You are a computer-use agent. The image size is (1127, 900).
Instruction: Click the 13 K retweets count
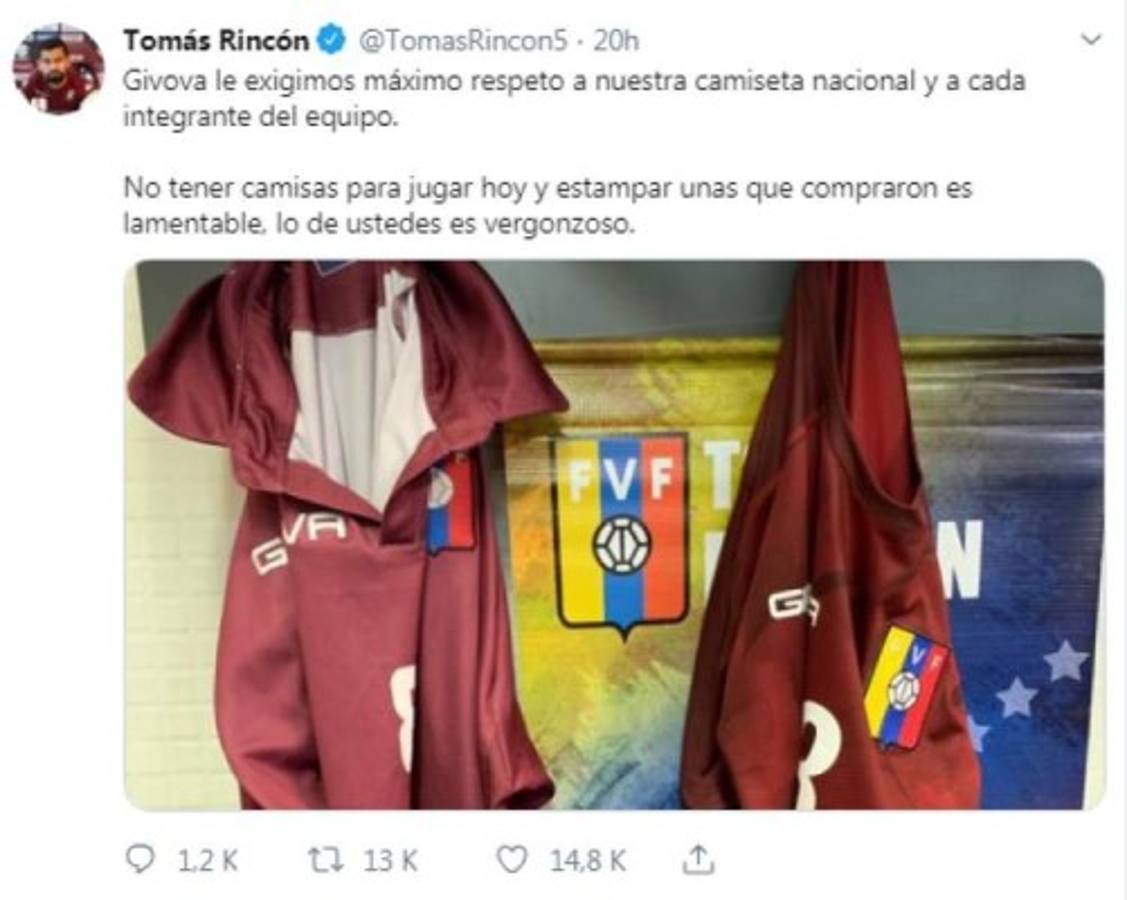click(x=390, y=860)
